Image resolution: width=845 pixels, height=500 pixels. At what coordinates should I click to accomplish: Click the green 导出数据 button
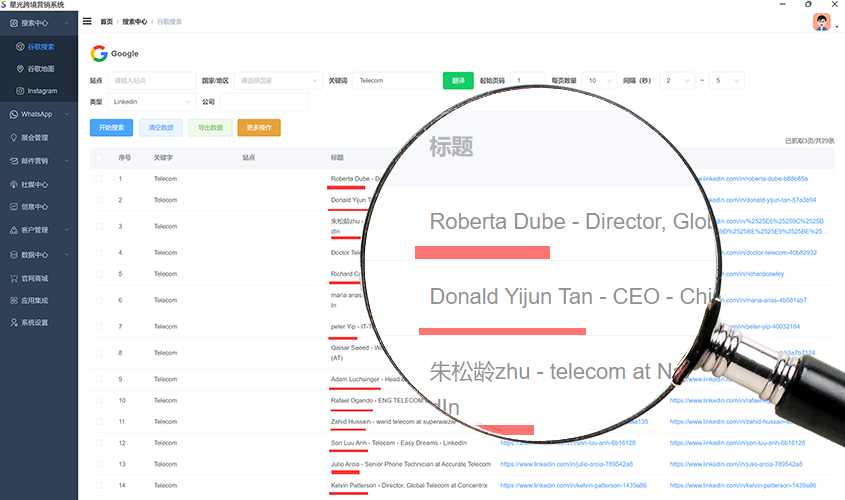coord(210,128)
